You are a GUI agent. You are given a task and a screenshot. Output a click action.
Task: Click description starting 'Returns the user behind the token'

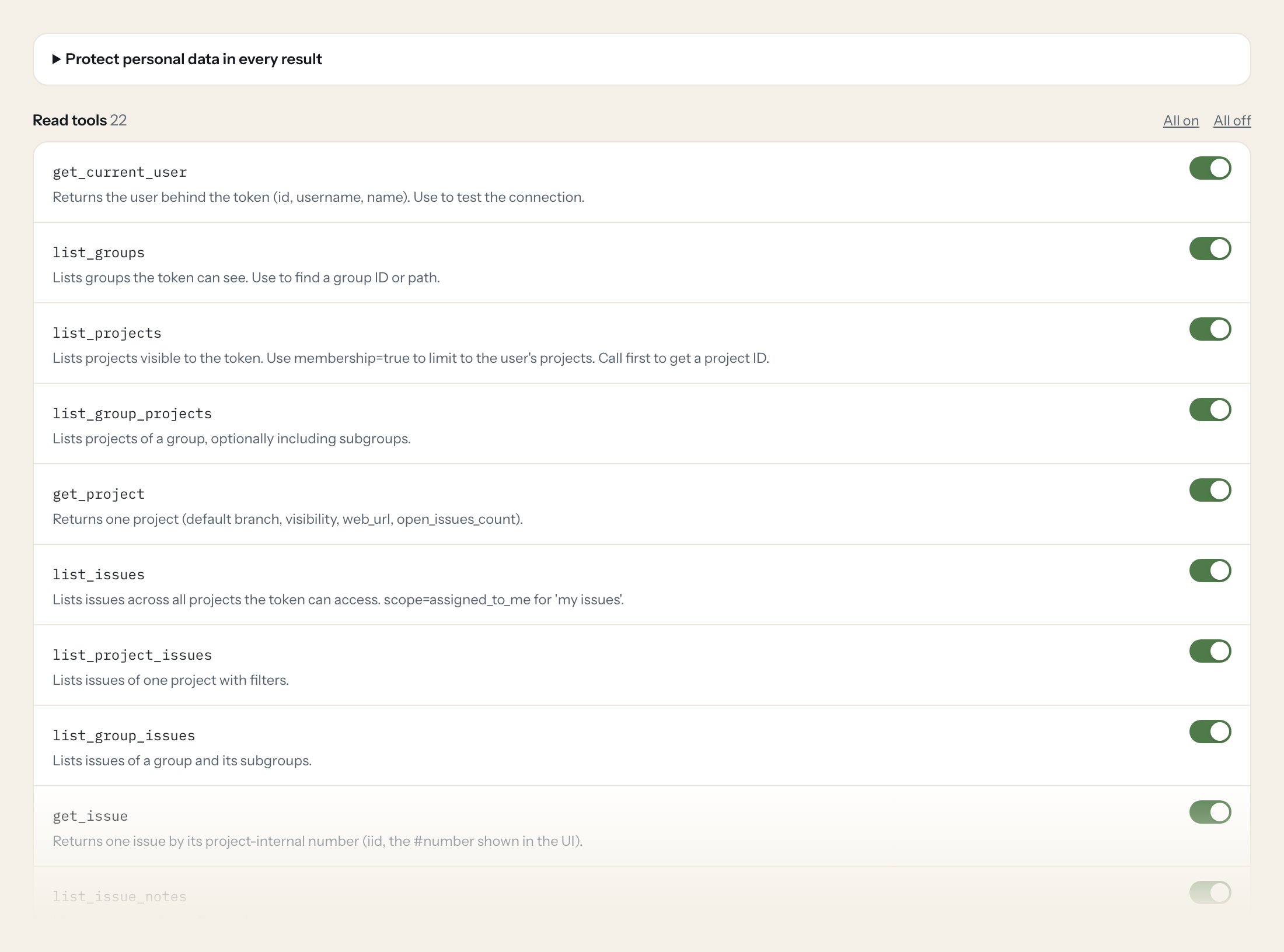318,197
